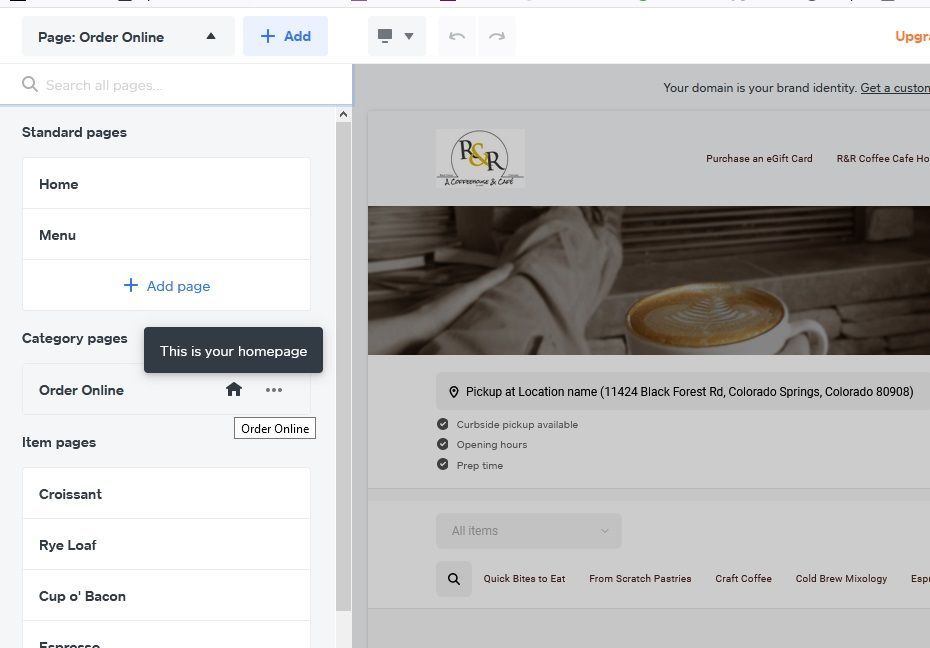Open the three-dots menu for Order Online
The image size is (930, 648).
point(274,390)
